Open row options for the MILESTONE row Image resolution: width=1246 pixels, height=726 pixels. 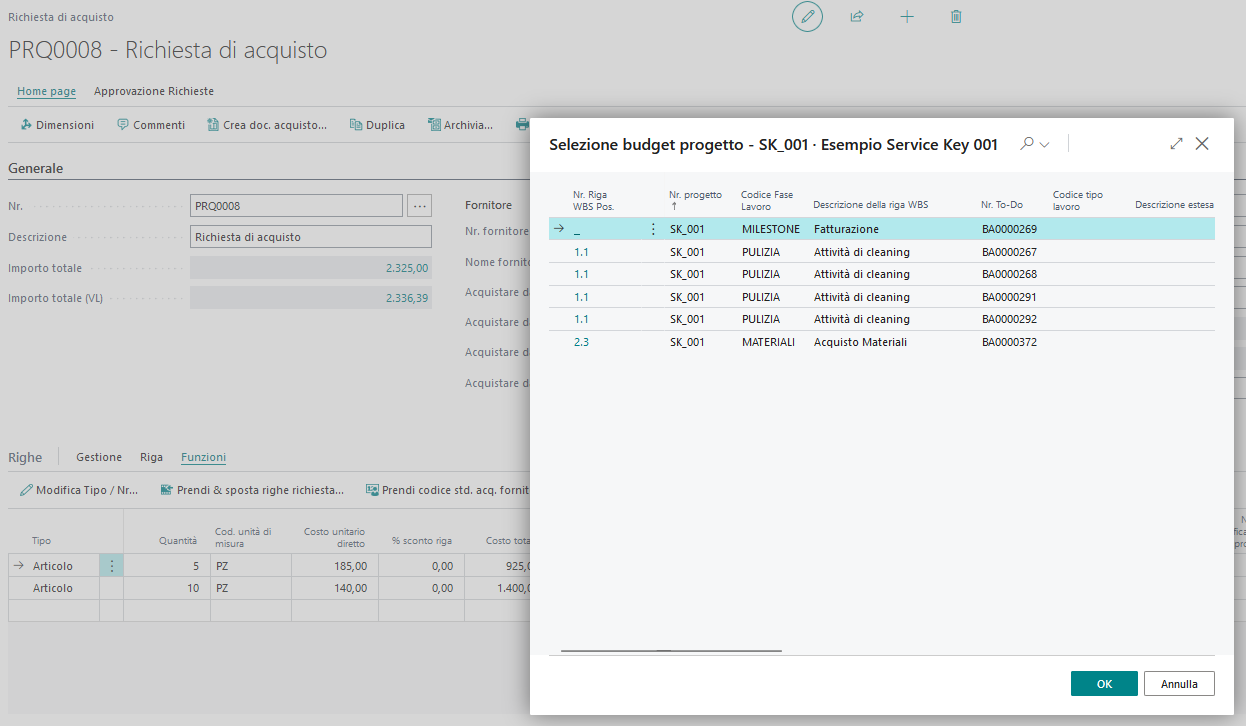[x=653, y=229]
